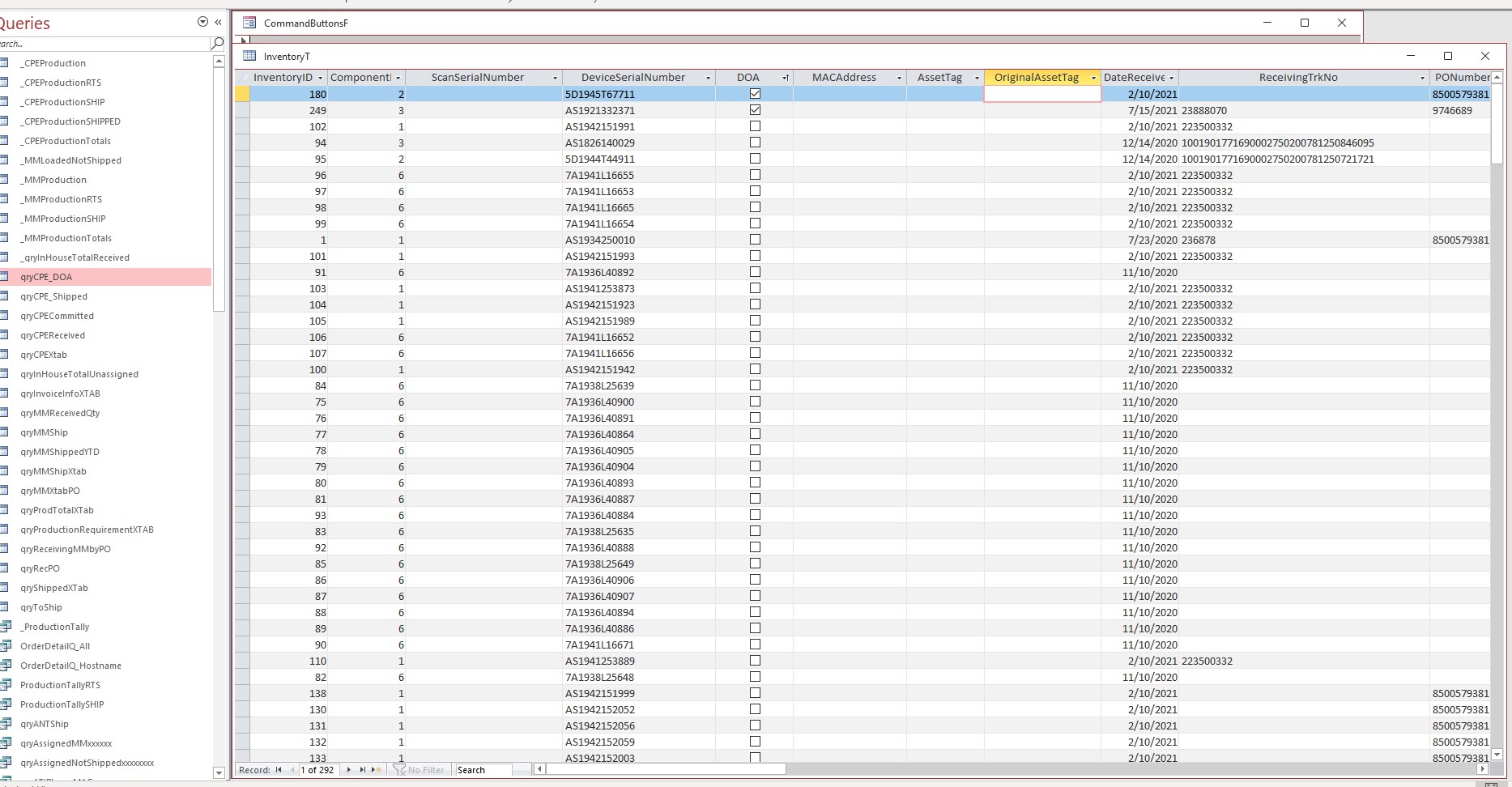This screenshot has width=1512, height=787.
Task: Expand the MACAddress column filter arrow
Action: coord(899,78)
